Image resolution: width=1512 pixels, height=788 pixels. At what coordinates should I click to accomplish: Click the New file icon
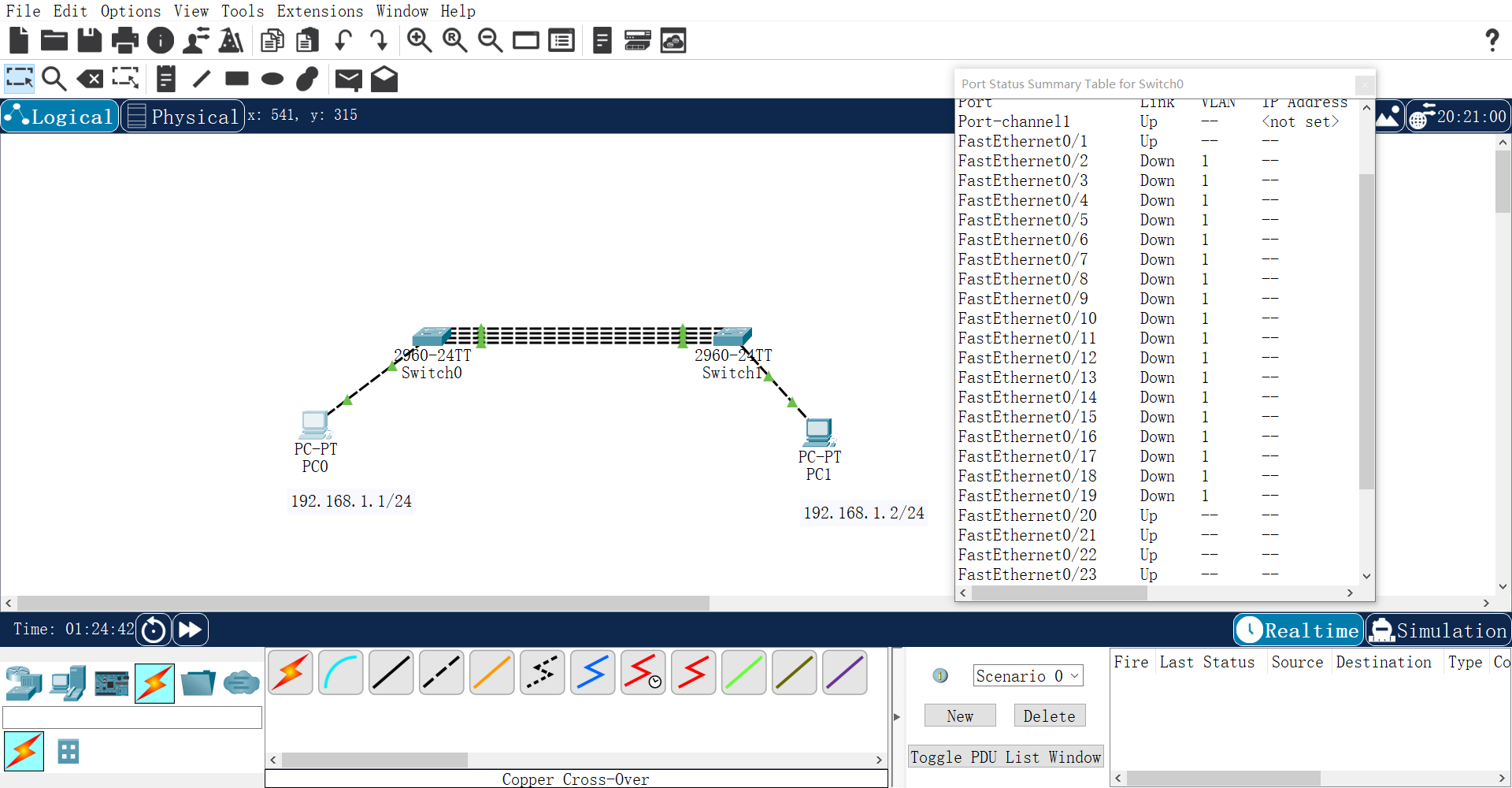point(19,40)
